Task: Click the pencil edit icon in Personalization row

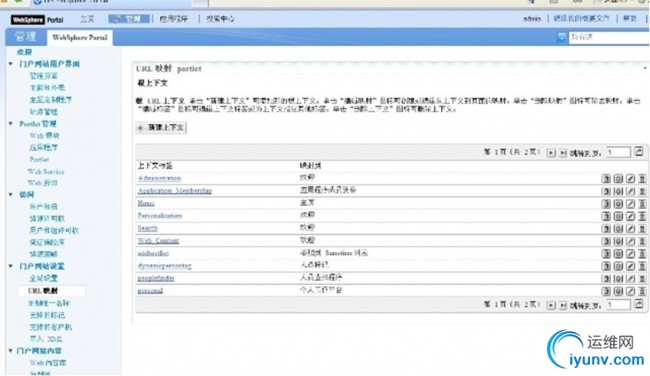Action: pyautogui.click(x=630, y=216)
